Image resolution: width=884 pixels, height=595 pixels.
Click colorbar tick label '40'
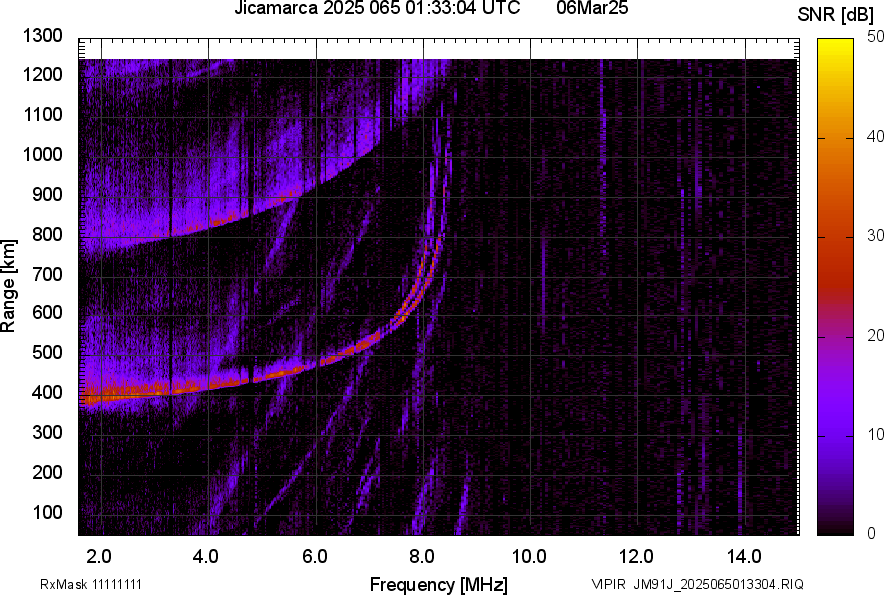(876, 136)
